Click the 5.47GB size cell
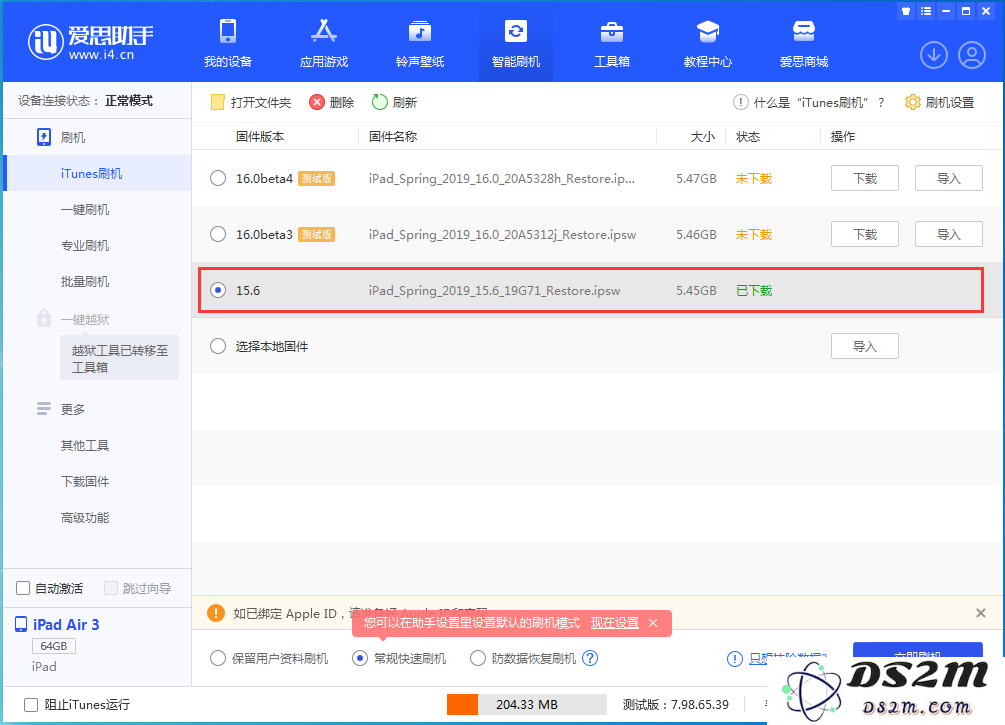1005x725 pixels. (696, 178)
